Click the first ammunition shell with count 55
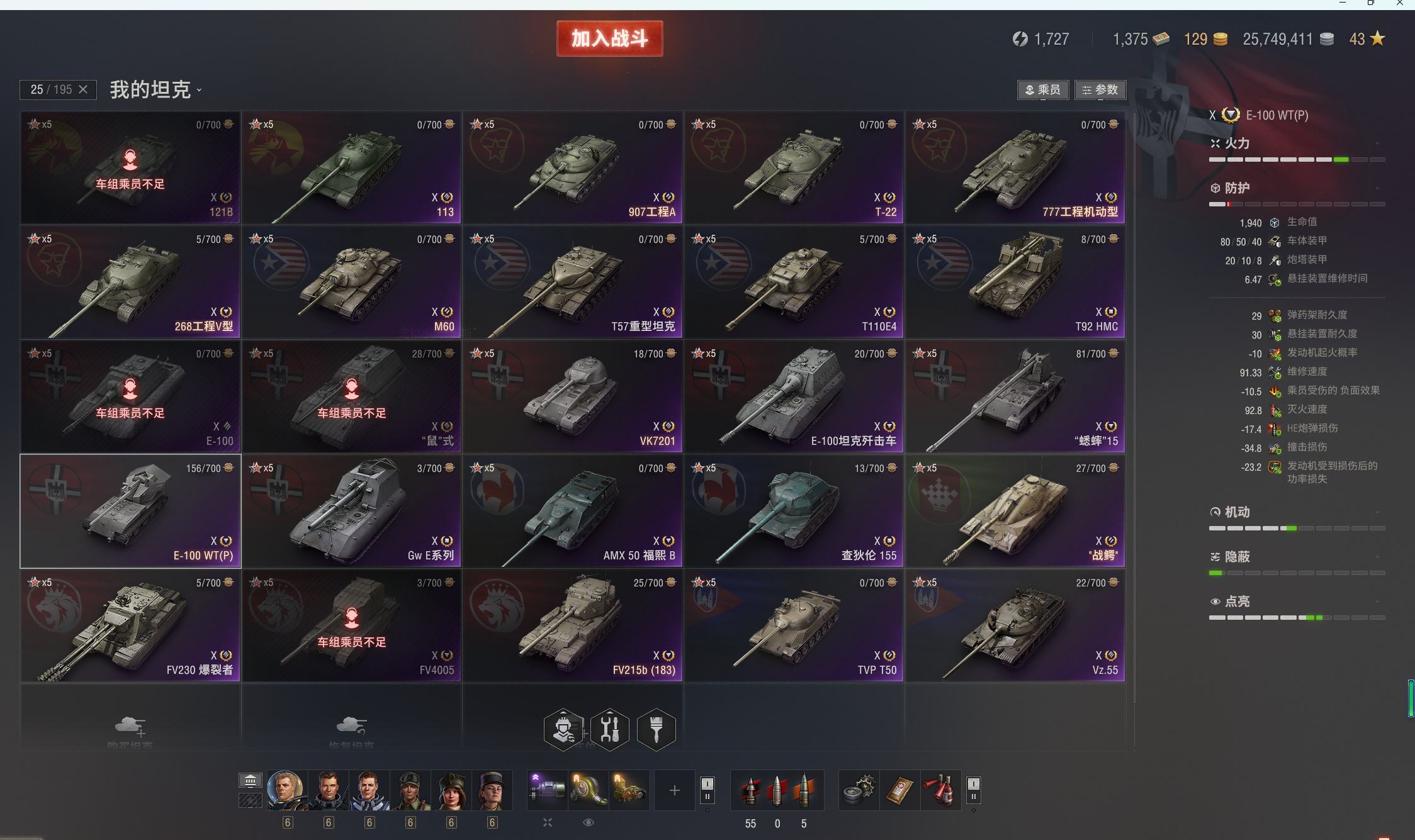Viewport: 1415px width, 840px height. click(x=750, y=790)
